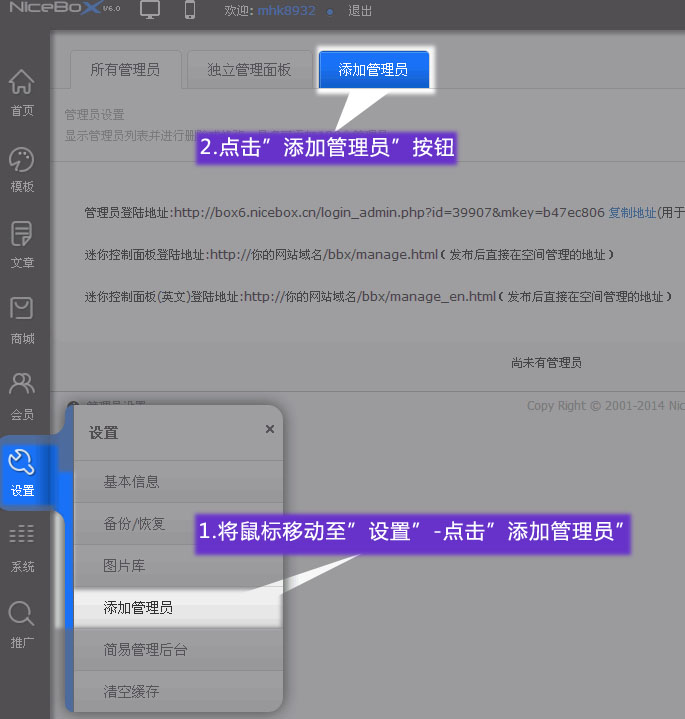Close the 设置 popup menu
685x719 pixels.
click(269, 429)
